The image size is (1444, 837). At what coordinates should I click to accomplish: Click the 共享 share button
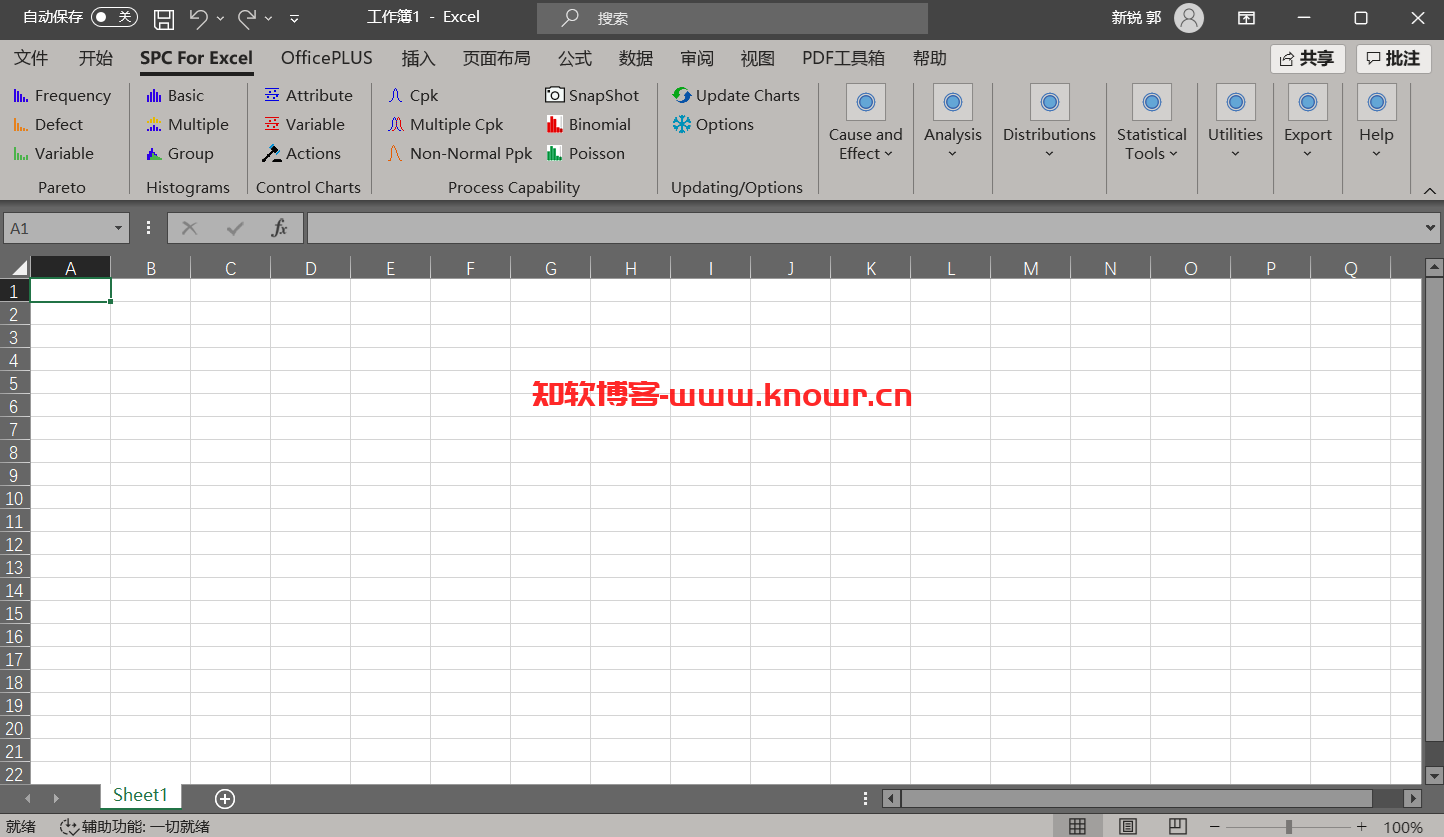click(1308, 58)
